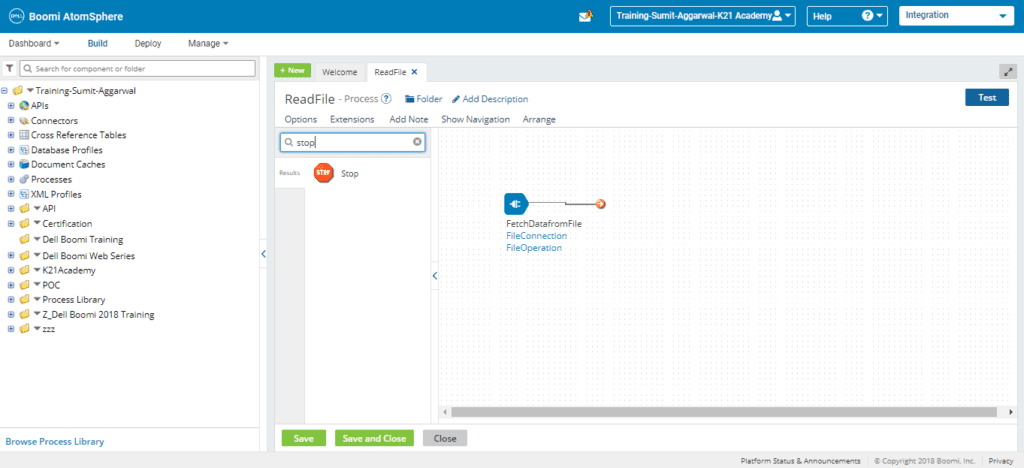Screen dimensions: 1024x468
Task: Click the Stop shape icon in results
Action: point(323,173)
